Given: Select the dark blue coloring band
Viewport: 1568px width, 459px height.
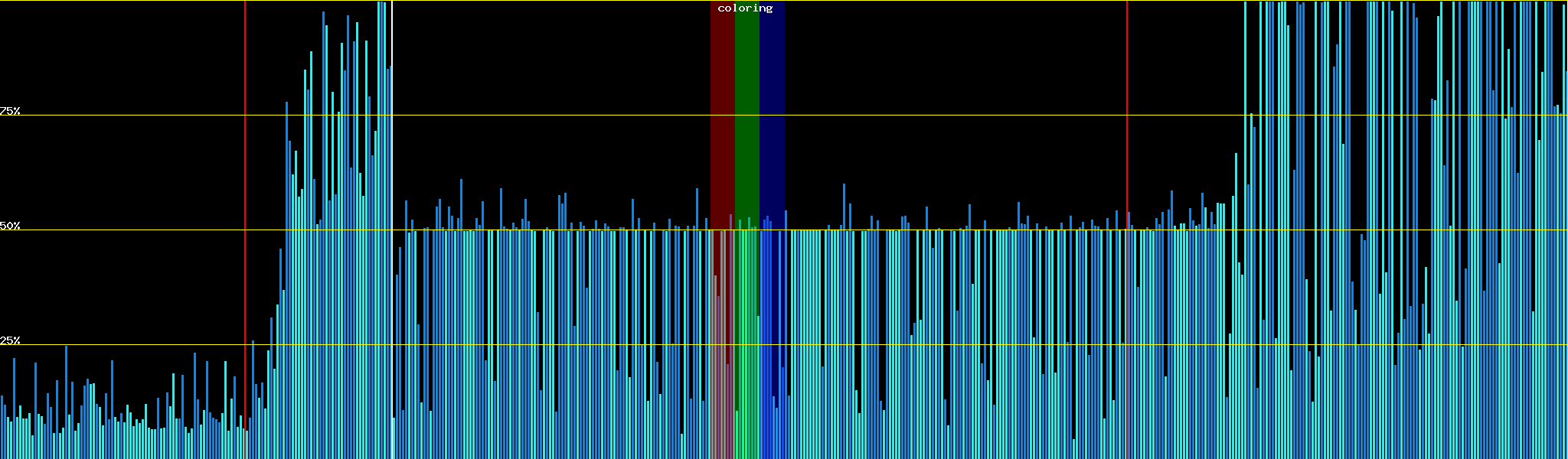Looking at the screenshot, I should pos(772,115).
